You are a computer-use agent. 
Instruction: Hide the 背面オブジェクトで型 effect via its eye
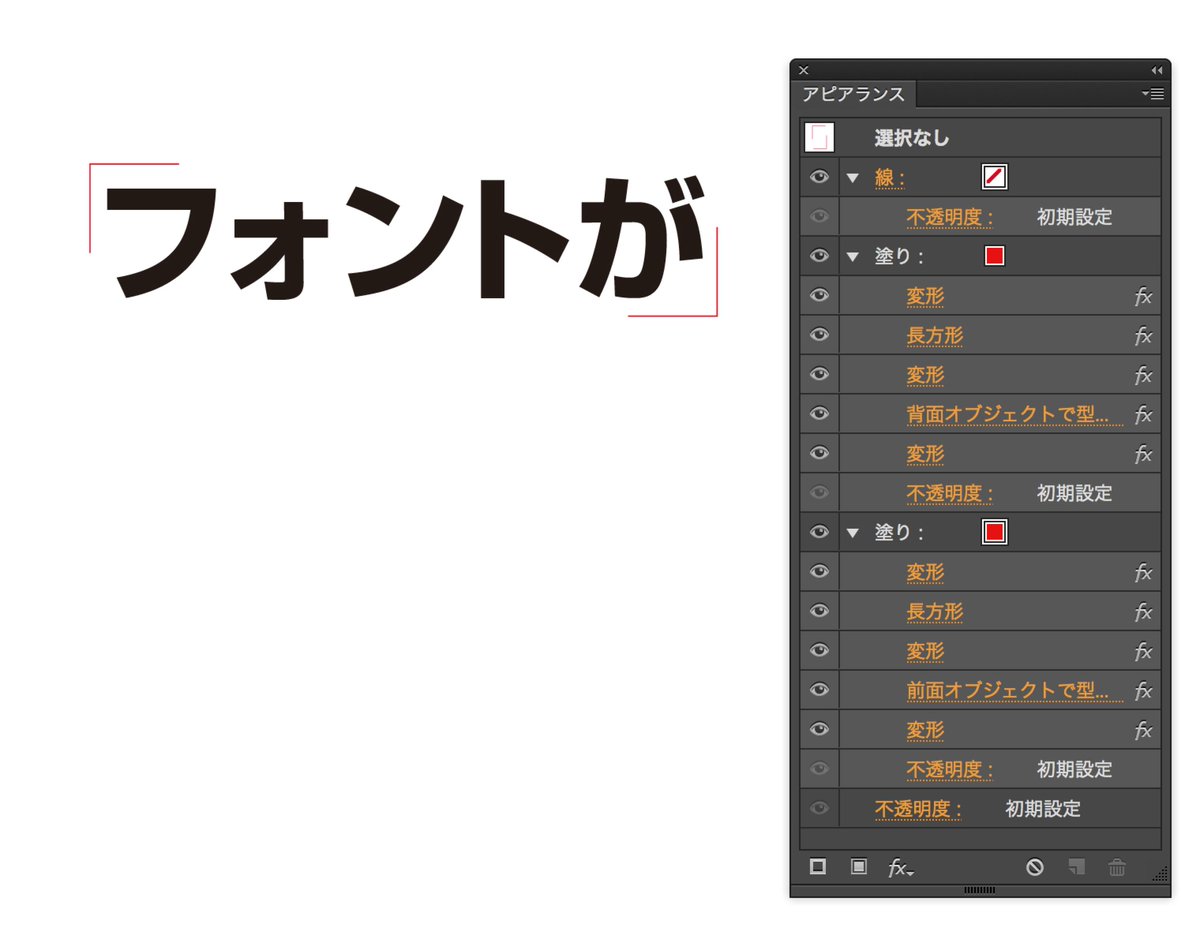[820, 413]
